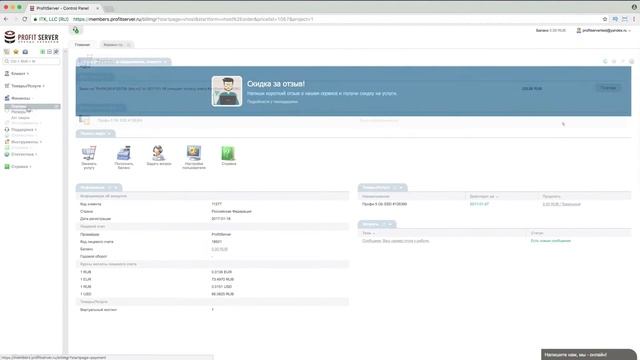
Task: Expand the Статистика menu section
Action: pyautogui.click(x=21, y=154)
